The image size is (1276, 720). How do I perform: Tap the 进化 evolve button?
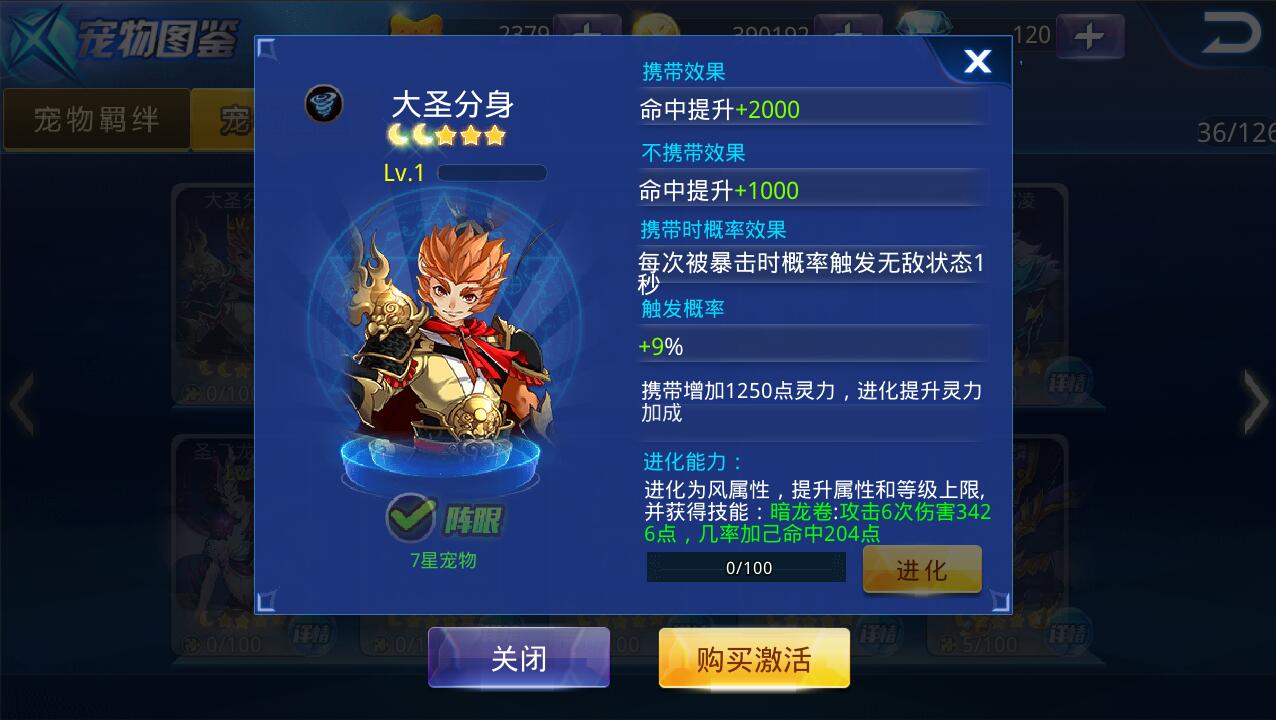pos(921,570)
